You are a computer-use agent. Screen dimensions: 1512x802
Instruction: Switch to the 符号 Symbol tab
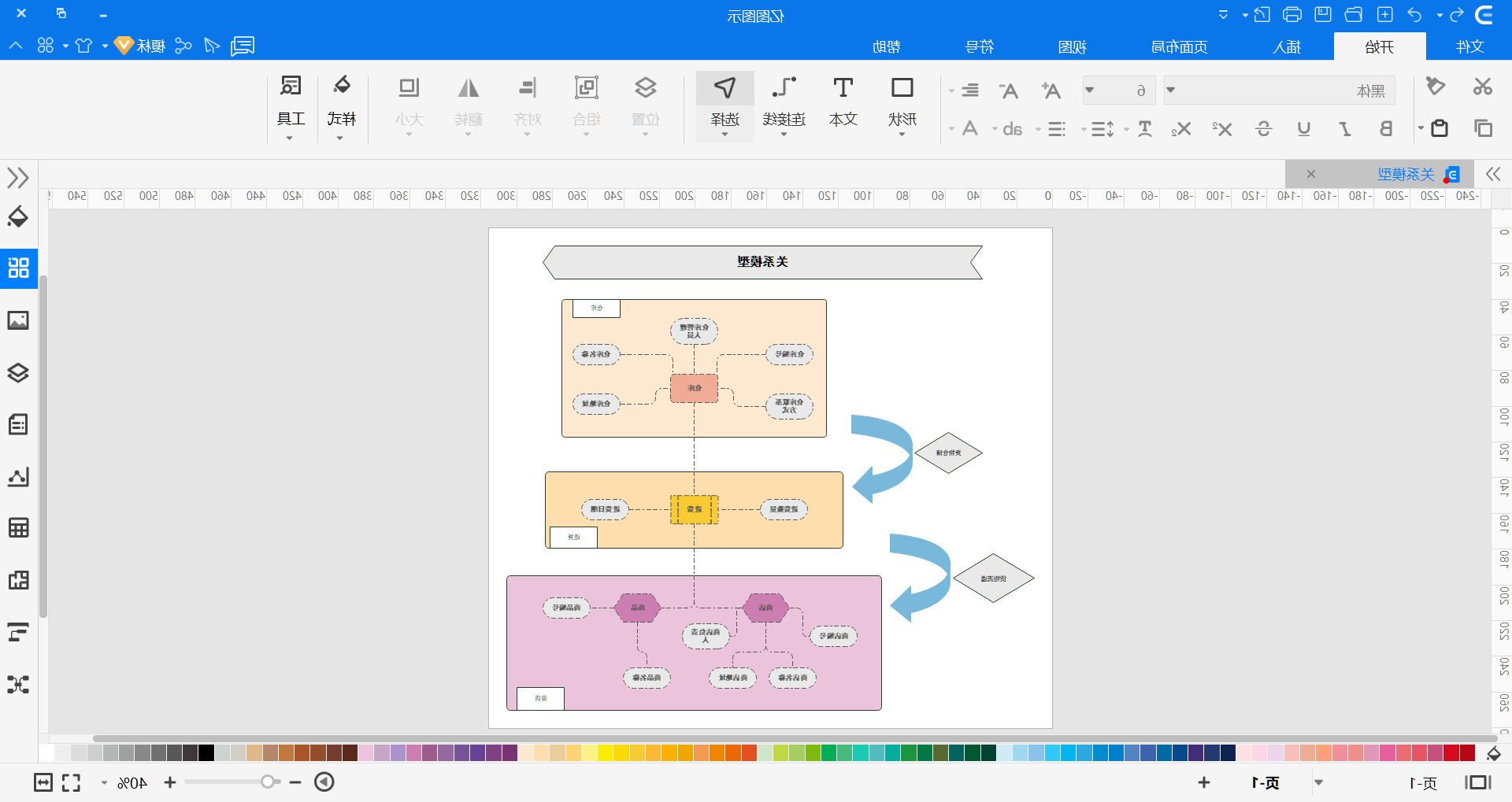tap(980, 46)
